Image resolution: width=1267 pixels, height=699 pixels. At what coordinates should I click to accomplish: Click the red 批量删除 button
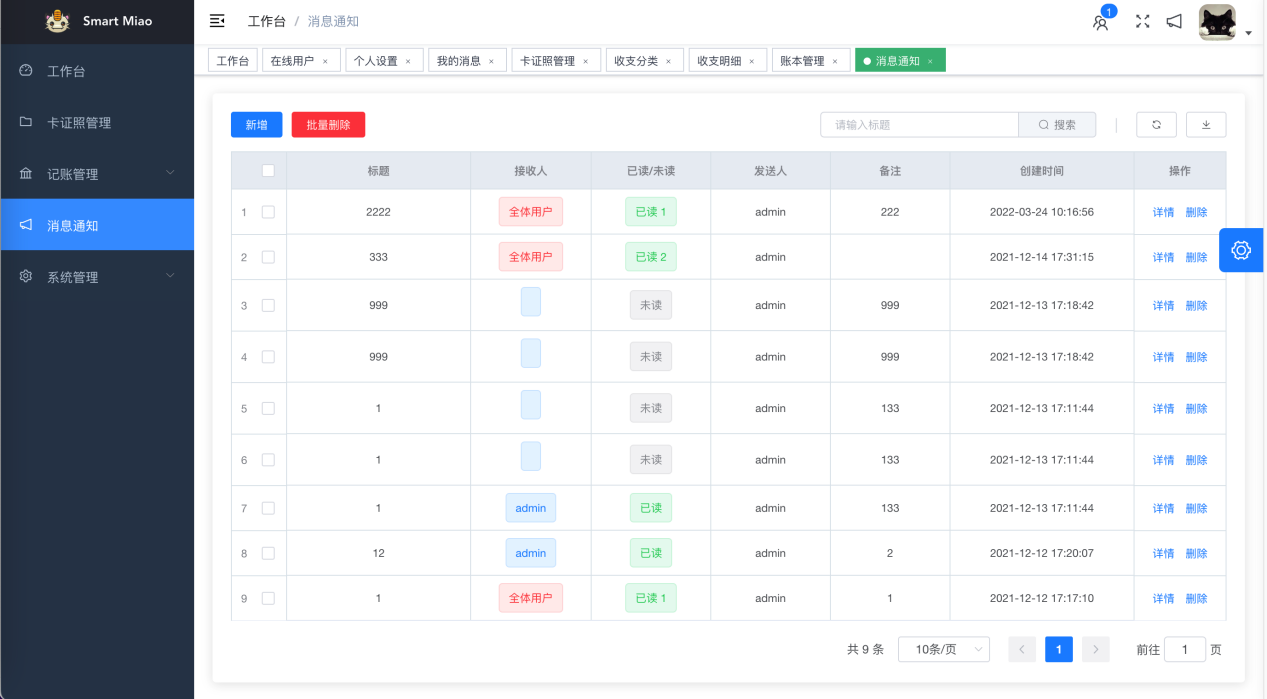tap(328, 125)
